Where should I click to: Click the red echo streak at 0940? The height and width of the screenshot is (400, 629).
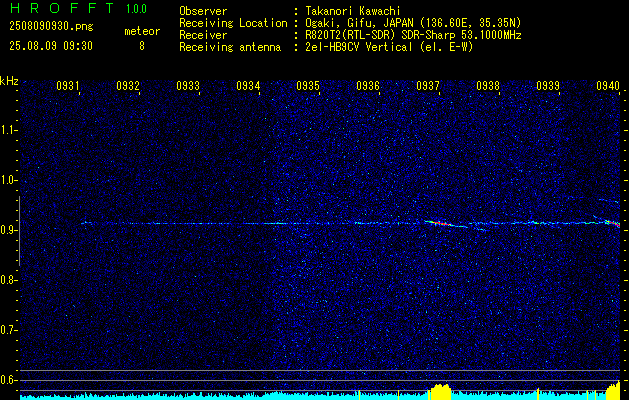point(613,222)
